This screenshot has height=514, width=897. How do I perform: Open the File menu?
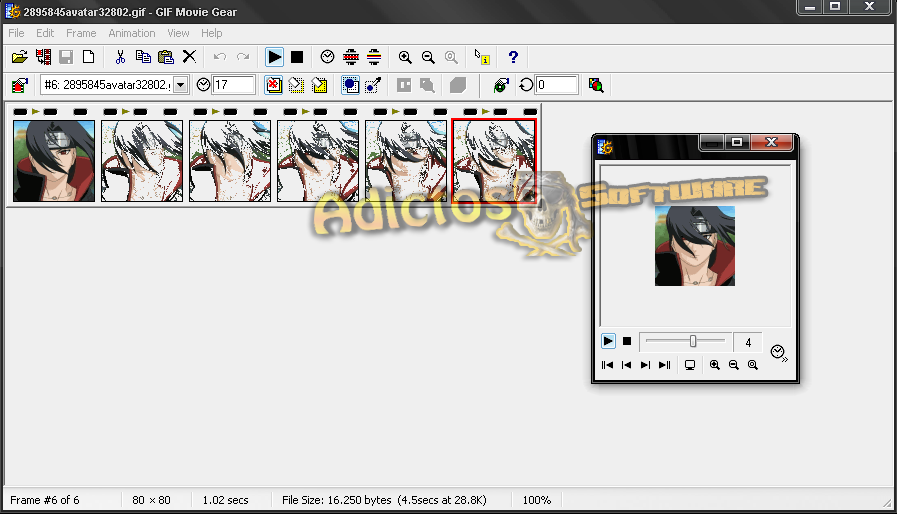click(x=16, y=33)
